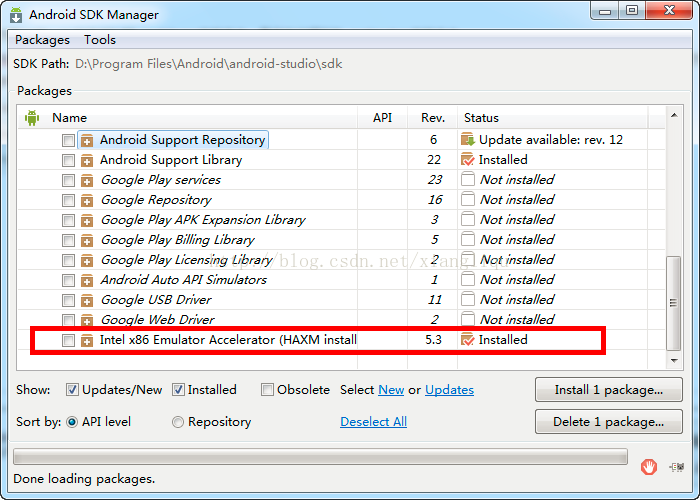
Task: Click the SDK Path text
Action: [208, 64]
